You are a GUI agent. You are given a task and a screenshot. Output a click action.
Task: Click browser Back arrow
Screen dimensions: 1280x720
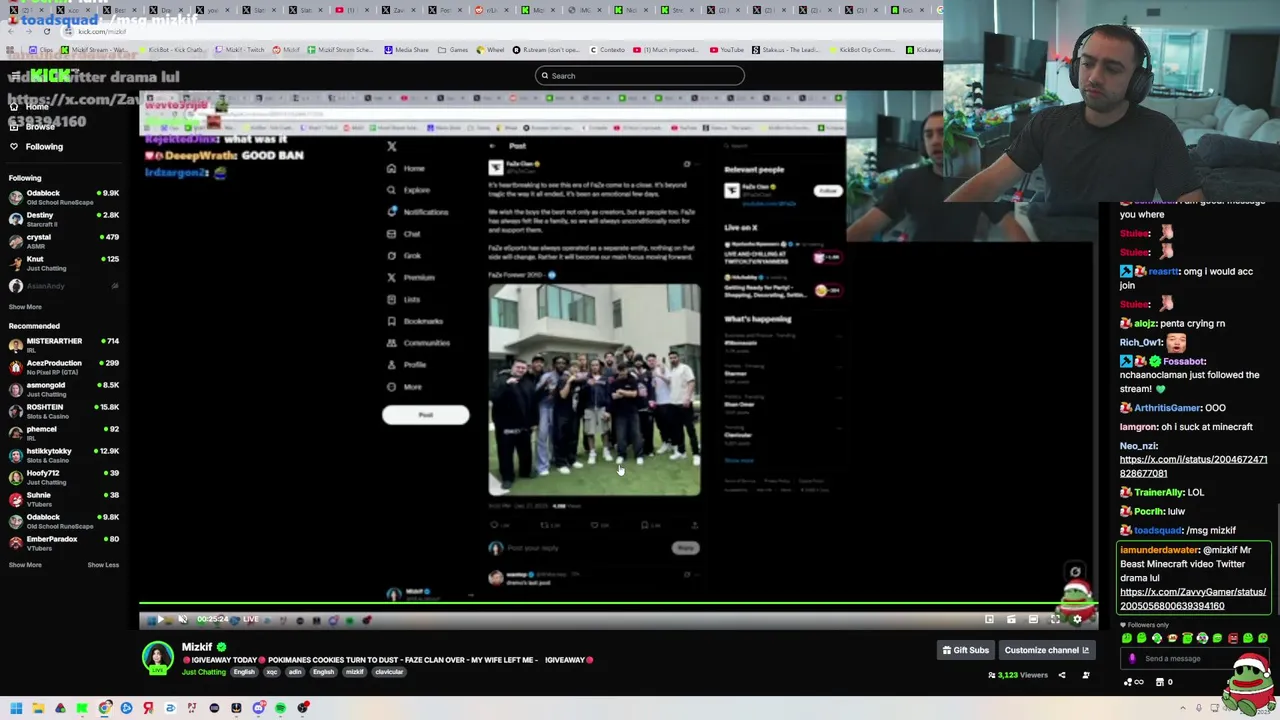[11, 32]
